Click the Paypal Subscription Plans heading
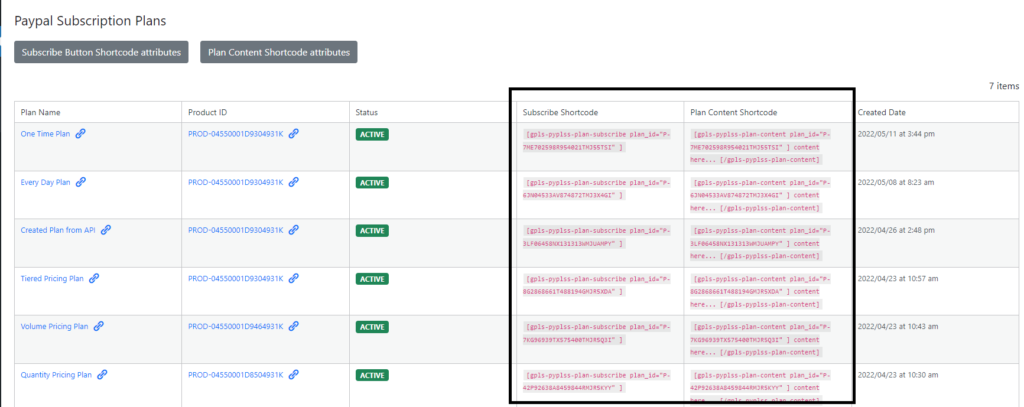1024x407 pixels. 90,21
